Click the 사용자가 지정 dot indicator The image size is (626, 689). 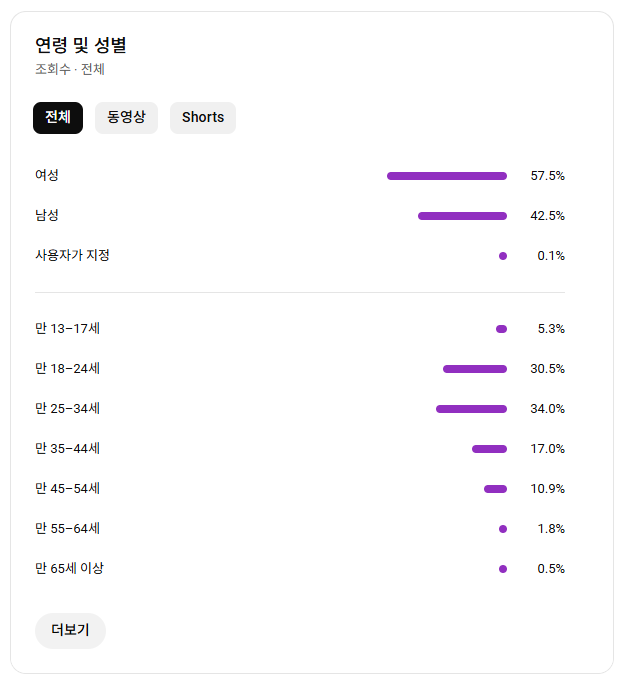503,256
